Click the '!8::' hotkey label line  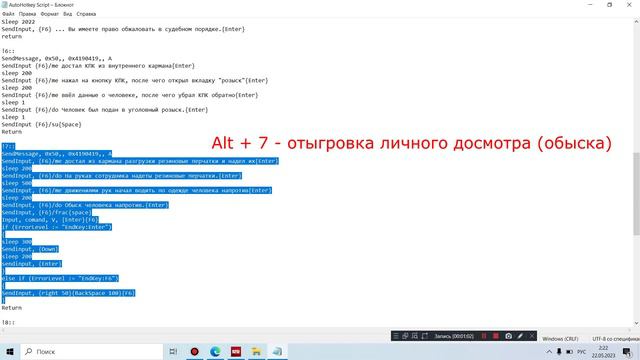(8, 322)
